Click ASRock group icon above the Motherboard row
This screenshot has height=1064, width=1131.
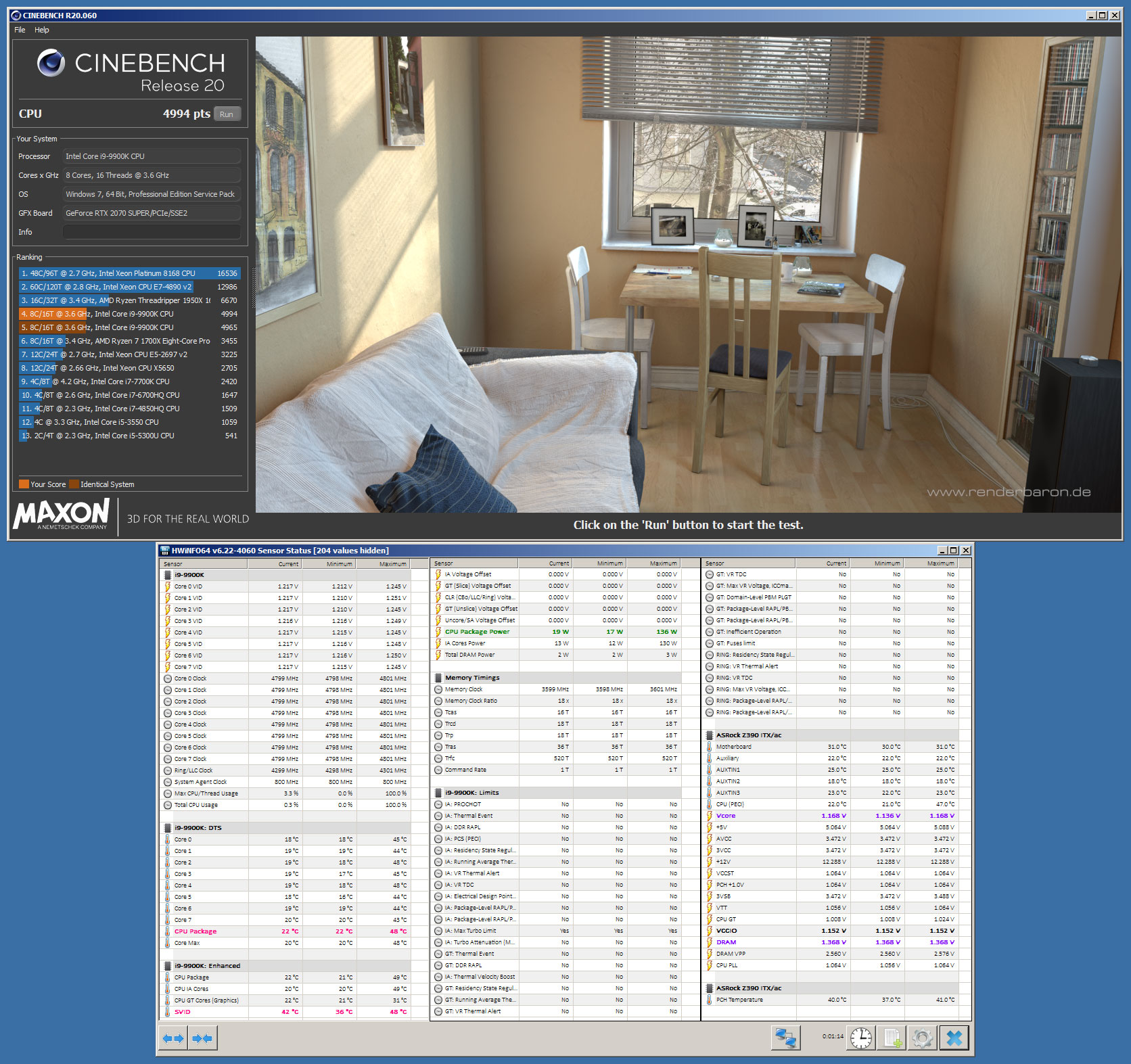click(710, 735)
